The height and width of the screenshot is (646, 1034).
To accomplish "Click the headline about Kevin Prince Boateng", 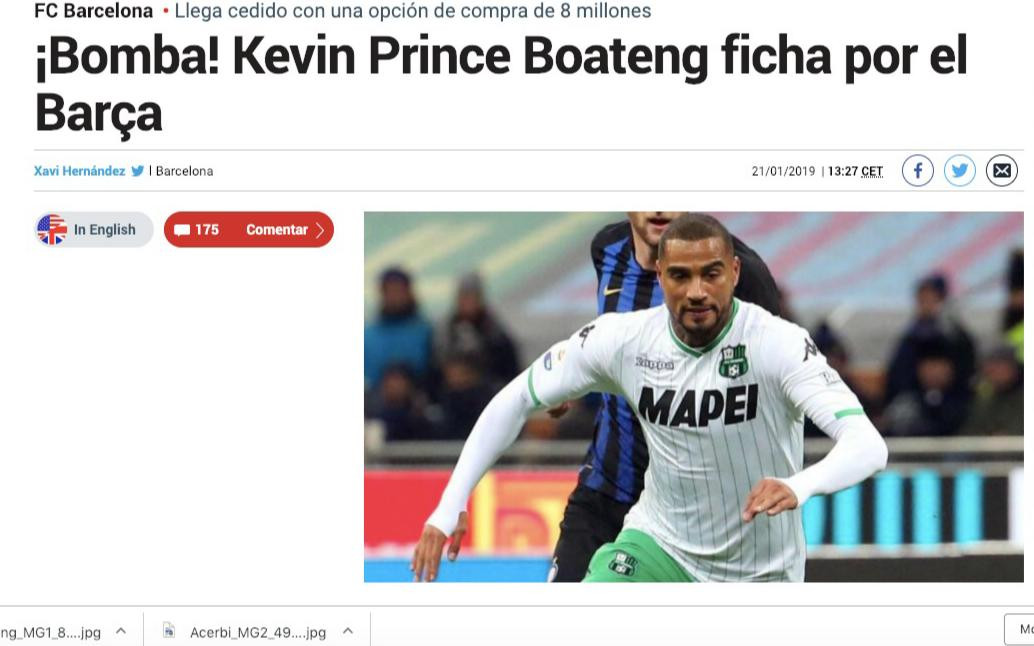I will tap(501, 84).
